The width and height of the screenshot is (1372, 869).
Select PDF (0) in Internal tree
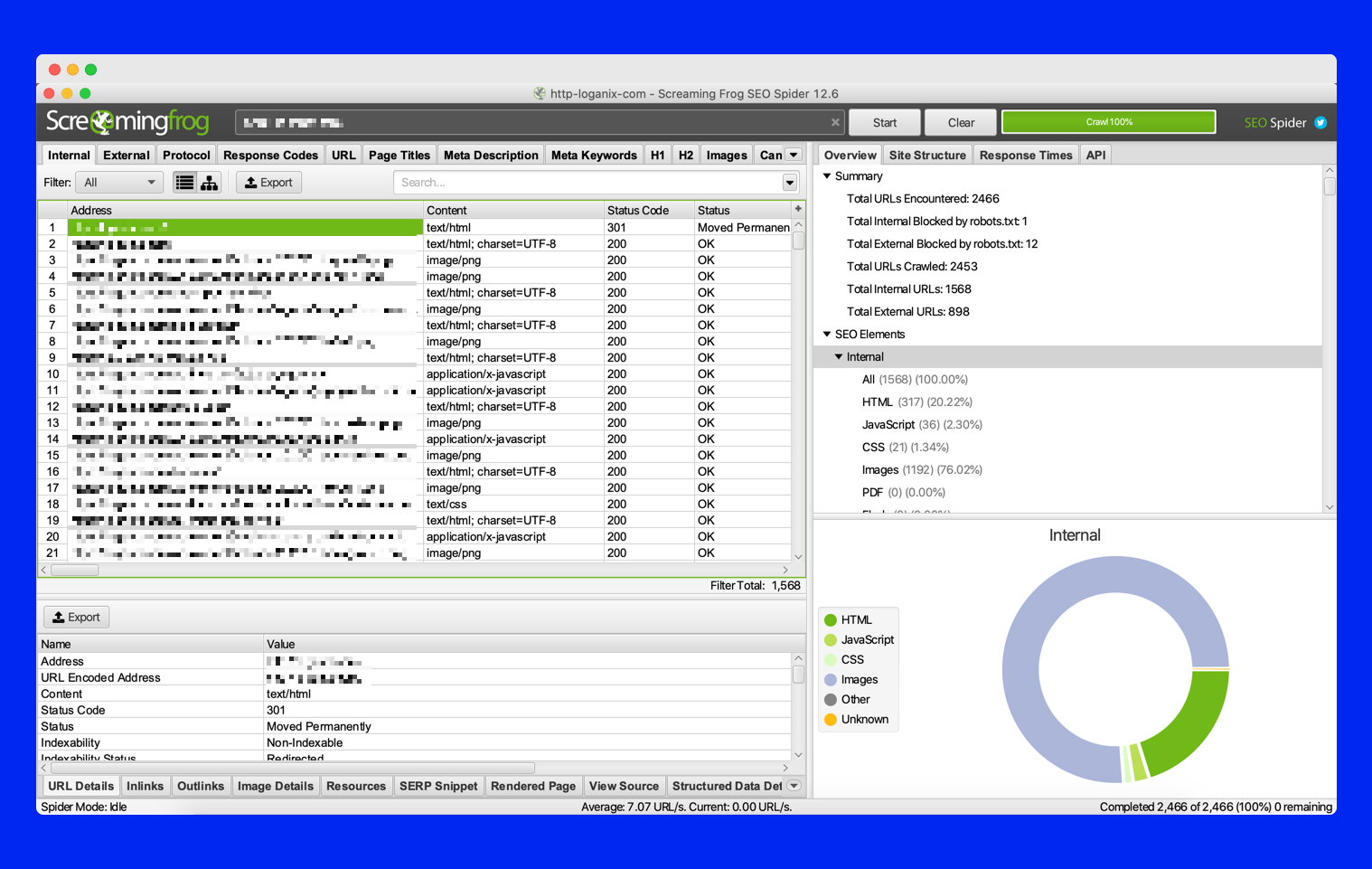[x=904, y=493]
